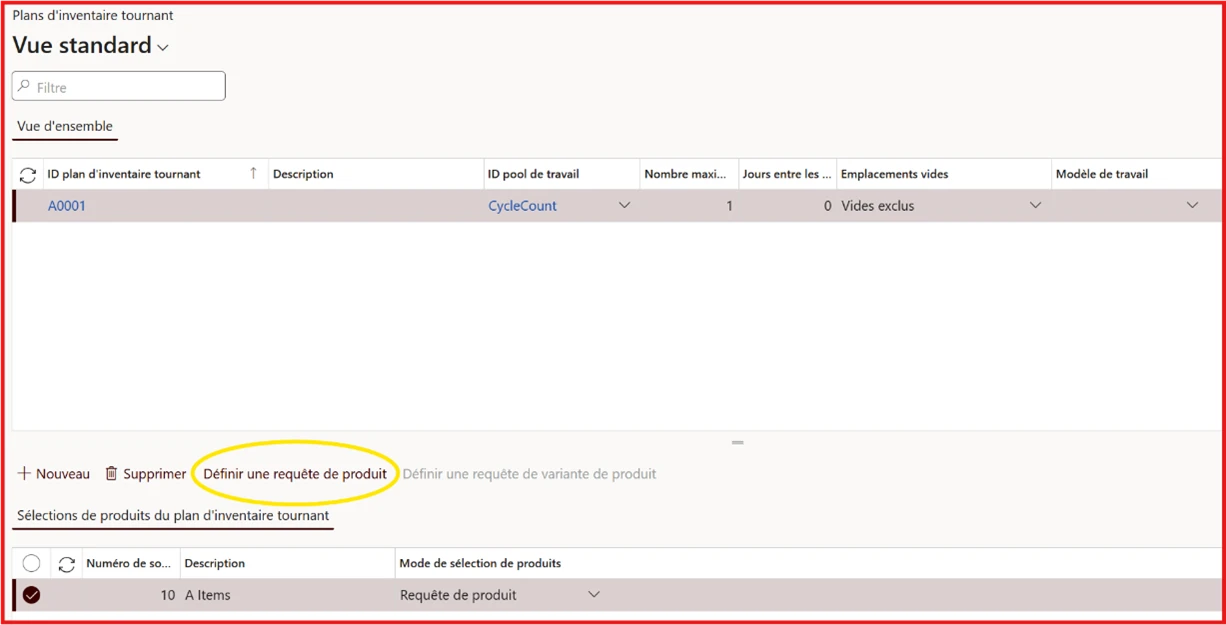Click the splitter handle between the grids
The width and height of the screenshot is (1226, 625).
tap(737, 442)
